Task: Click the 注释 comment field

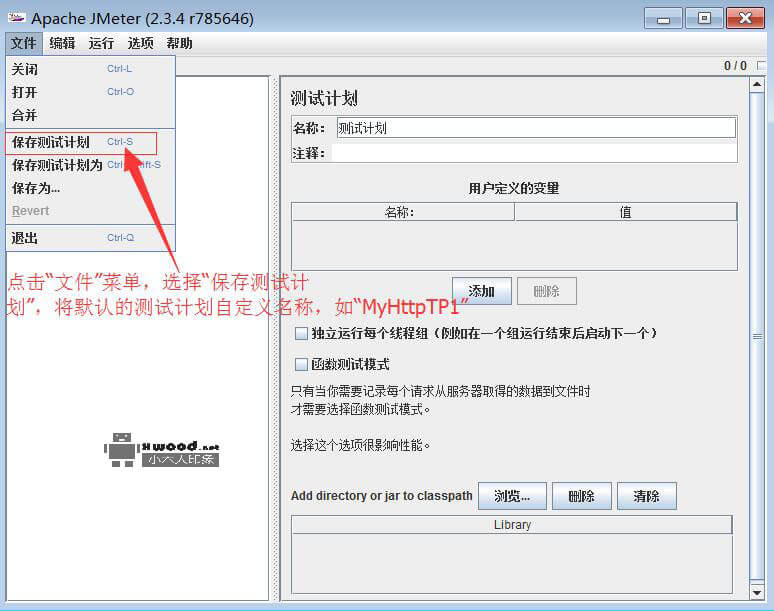Action: 534,153
